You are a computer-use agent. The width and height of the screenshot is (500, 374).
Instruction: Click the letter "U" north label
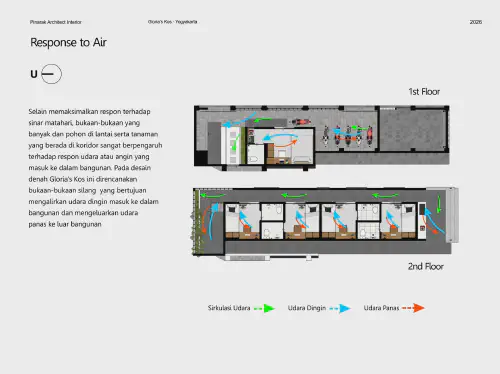pos(34,74)
